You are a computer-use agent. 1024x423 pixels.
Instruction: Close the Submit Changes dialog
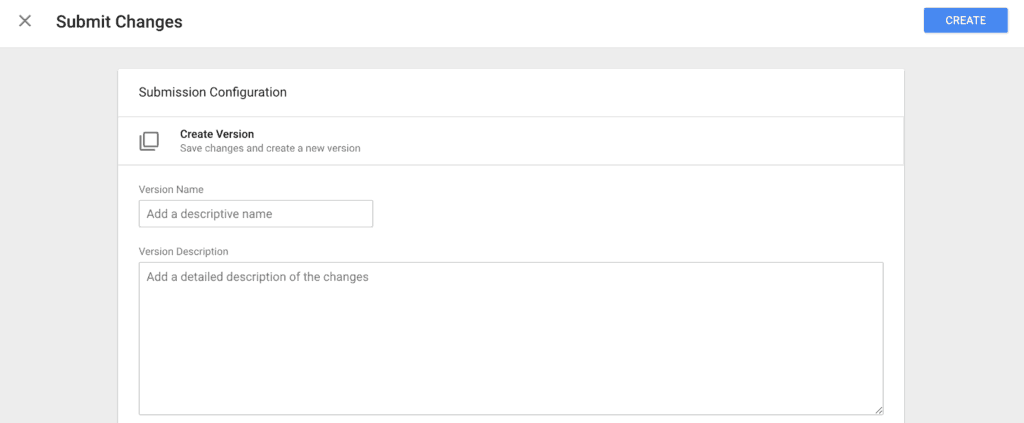click(25, 21)
